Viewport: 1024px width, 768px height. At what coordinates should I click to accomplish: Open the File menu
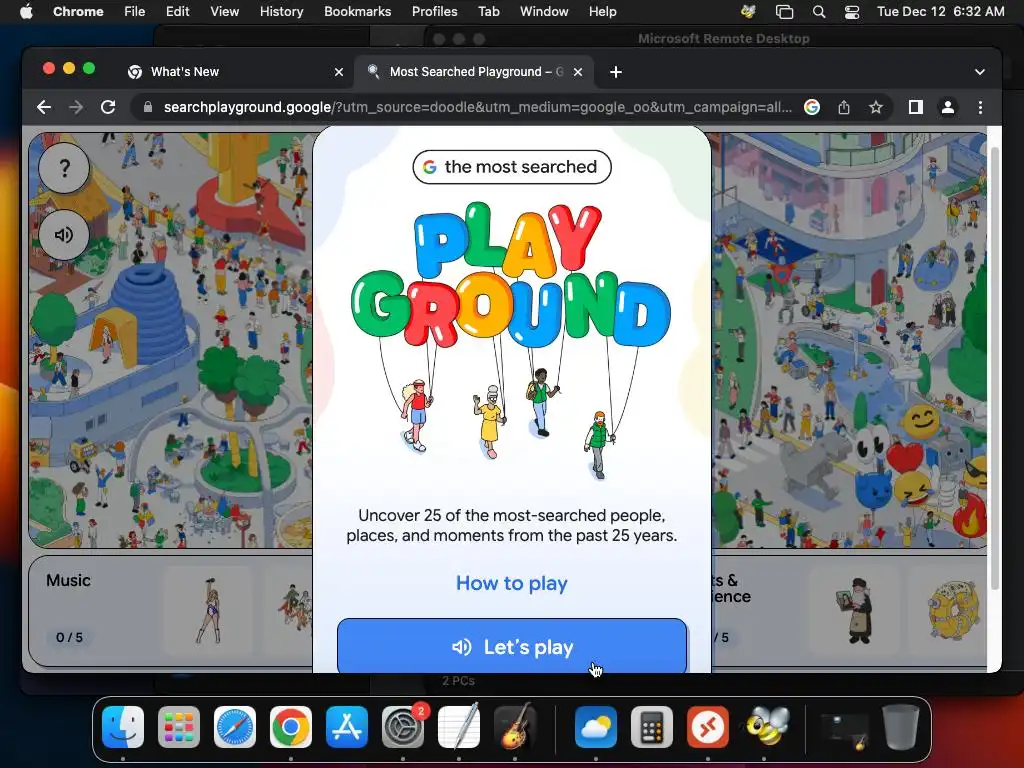[135, 11]
